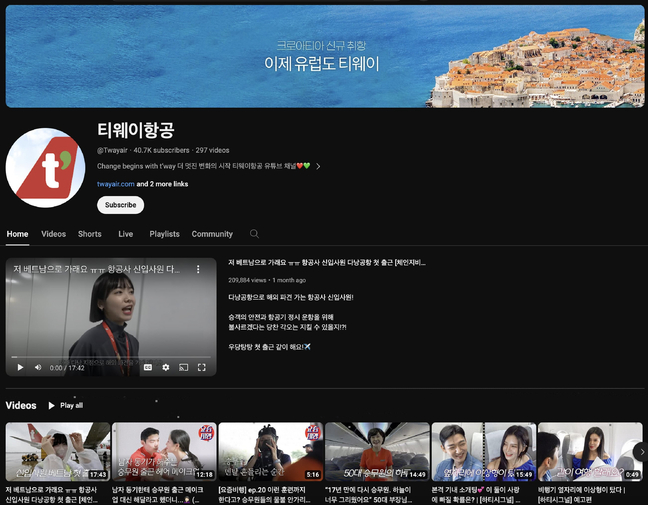This screenshot has height=505, width=648.
Task: Switch to the Videos tab
Action: (x=53, y=234)
